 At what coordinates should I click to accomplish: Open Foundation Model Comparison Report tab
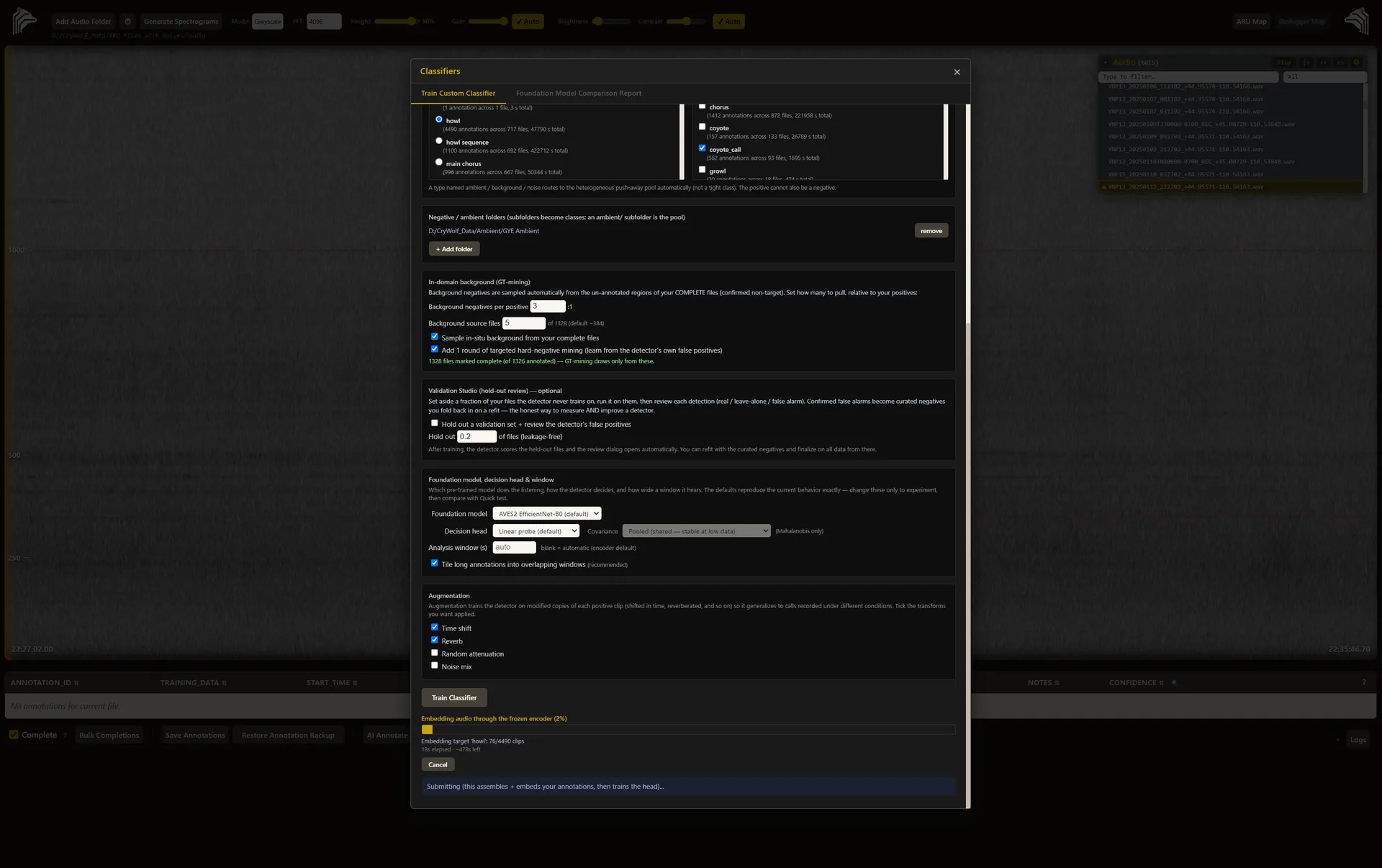tap(579, 94)
